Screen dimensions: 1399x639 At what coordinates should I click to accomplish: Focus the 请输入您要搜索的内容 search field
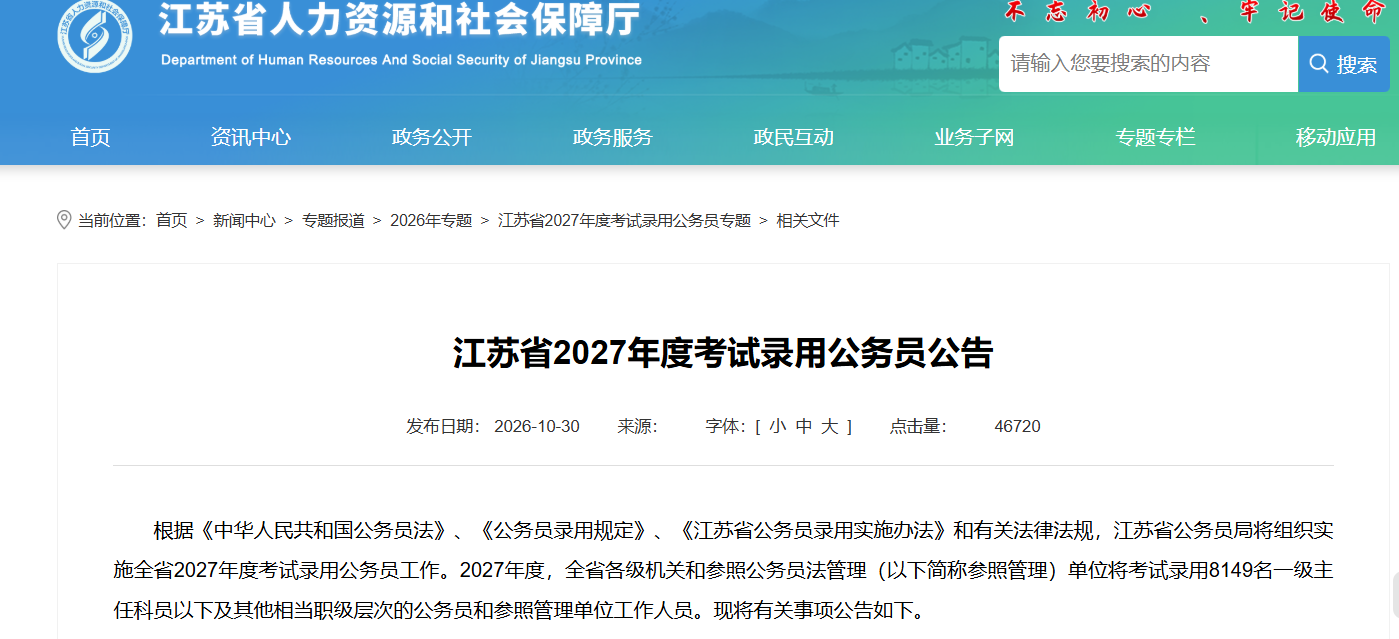1148,64
